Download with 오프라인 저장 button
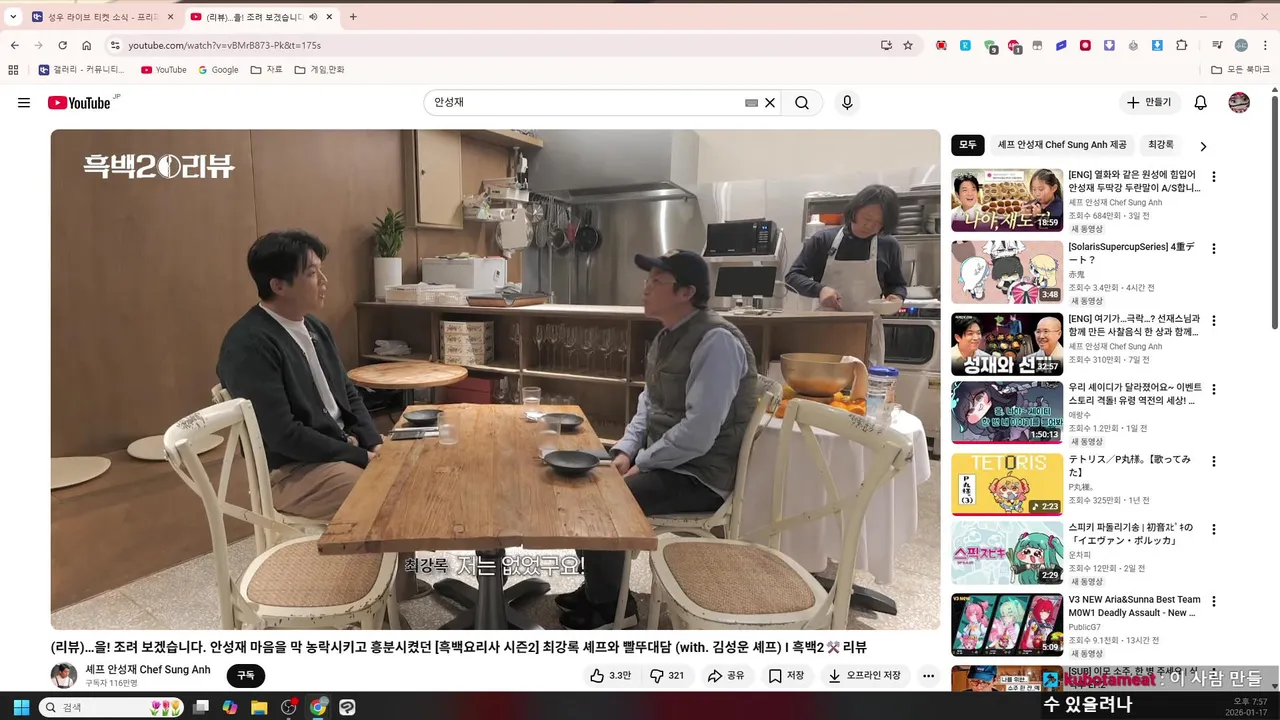This screenshot has width=1280, height=720. 865,676
